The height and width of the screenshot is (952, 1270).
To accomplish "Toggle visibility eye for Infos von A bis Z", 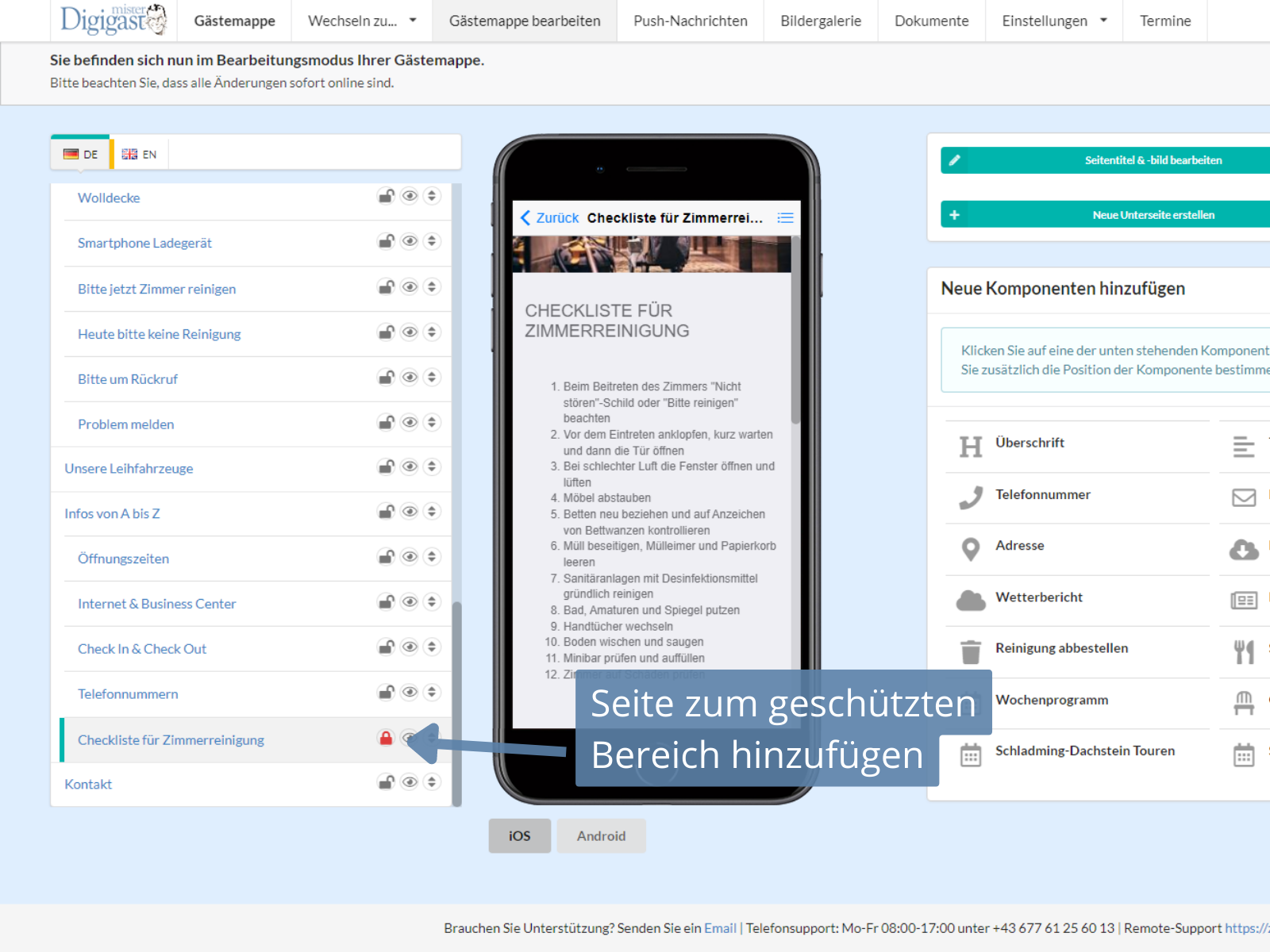I will point(410,512).
